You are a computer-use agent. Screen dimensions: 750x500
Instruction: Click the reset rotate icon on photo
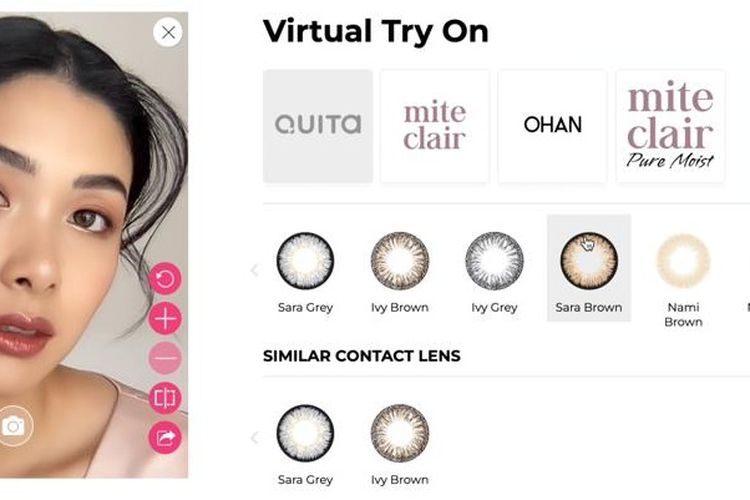pos(165,278)
